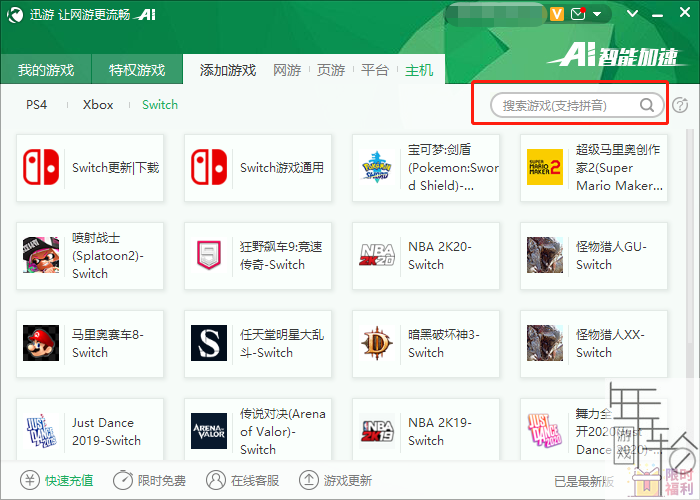Choose the NBA 2K19 logo icon

point(377,431)
